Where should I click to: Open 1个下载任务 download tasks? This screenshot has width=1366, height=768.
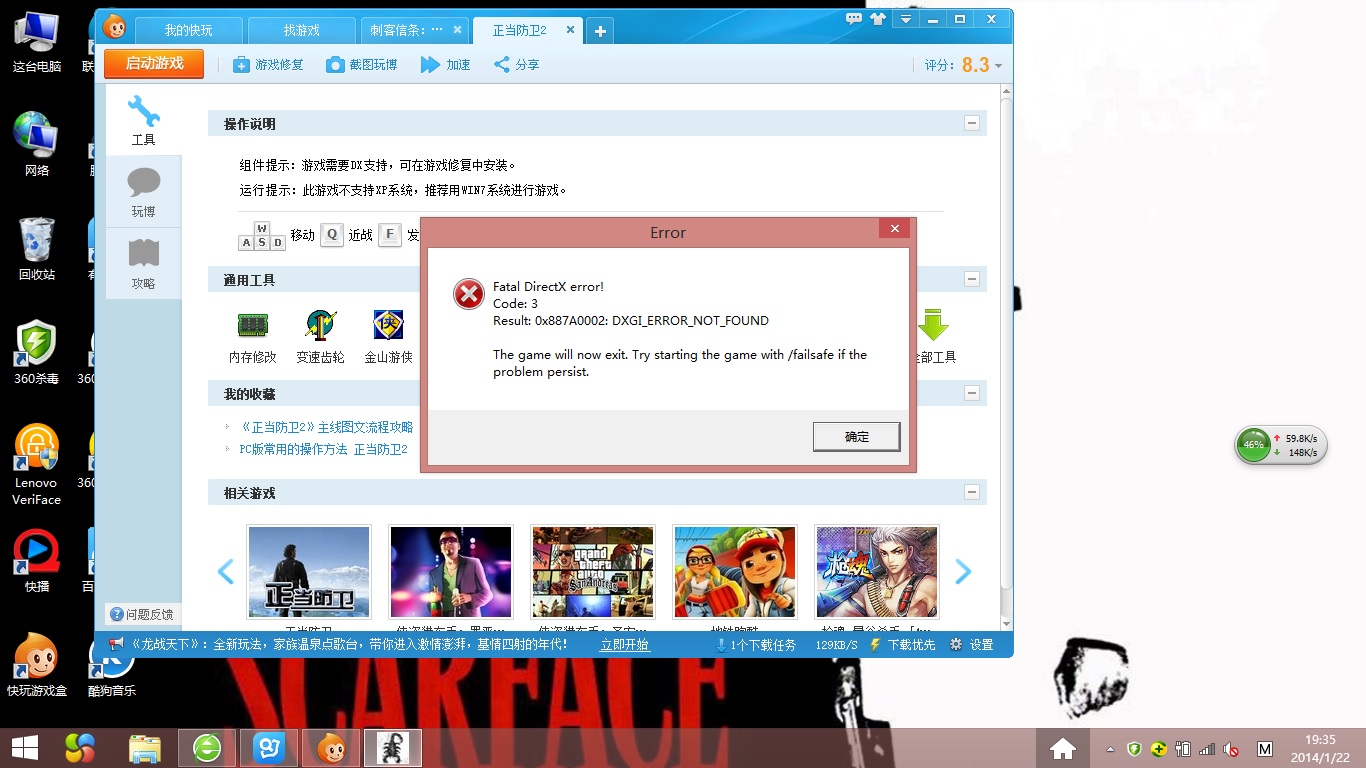[x=756, y=645]
